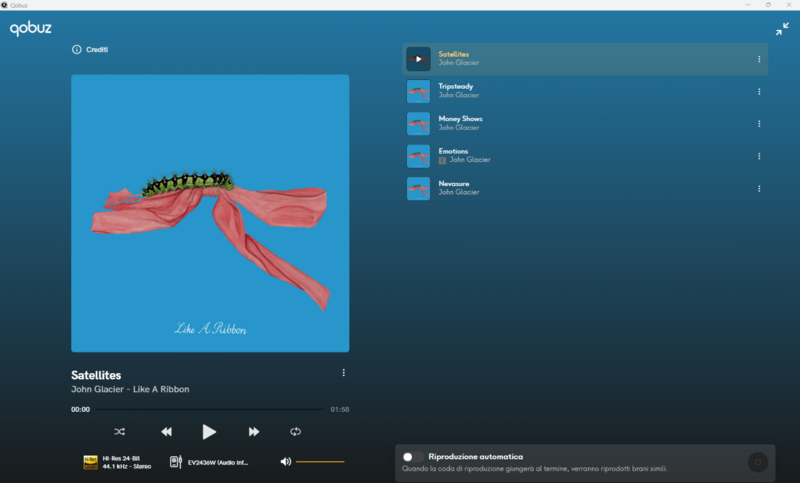Select the Nevasure track title
The width and height of the screenshot is (800, 483).
pyautogui.click(x=454, y=184)
